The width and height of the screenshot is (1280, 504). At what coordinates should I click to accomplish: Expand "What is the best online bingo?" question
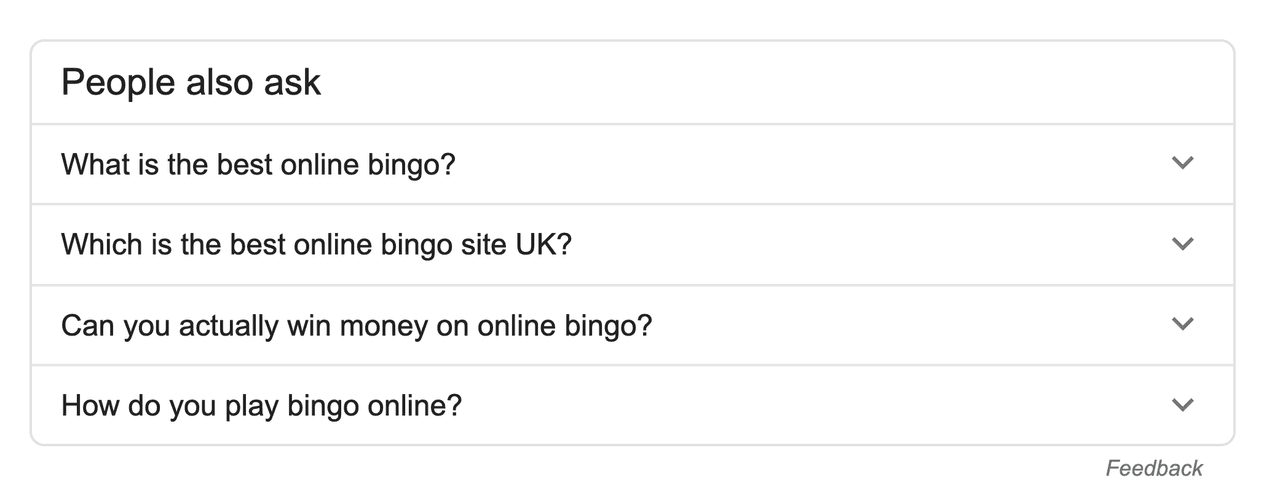point(633,164)
